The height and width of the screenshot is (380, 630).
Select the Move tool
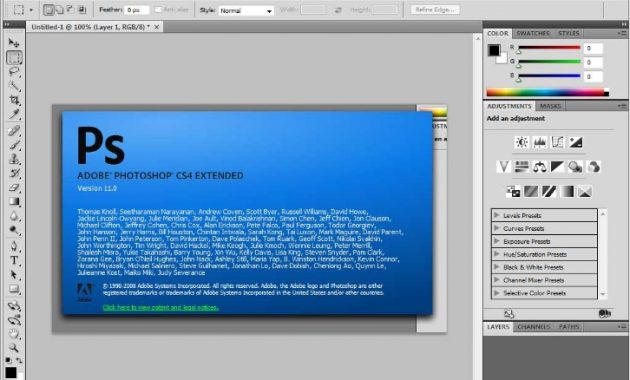coord(14,43)
